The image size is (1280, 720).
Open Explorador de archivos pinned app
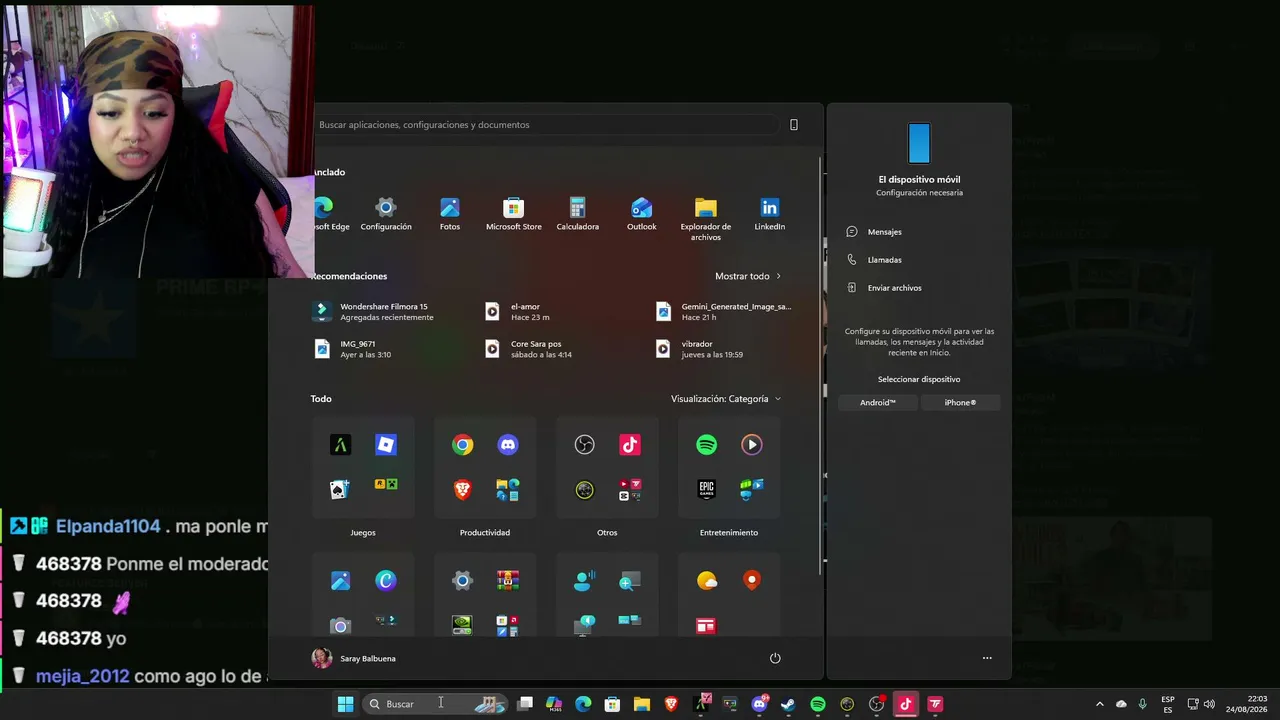(706, 219)
